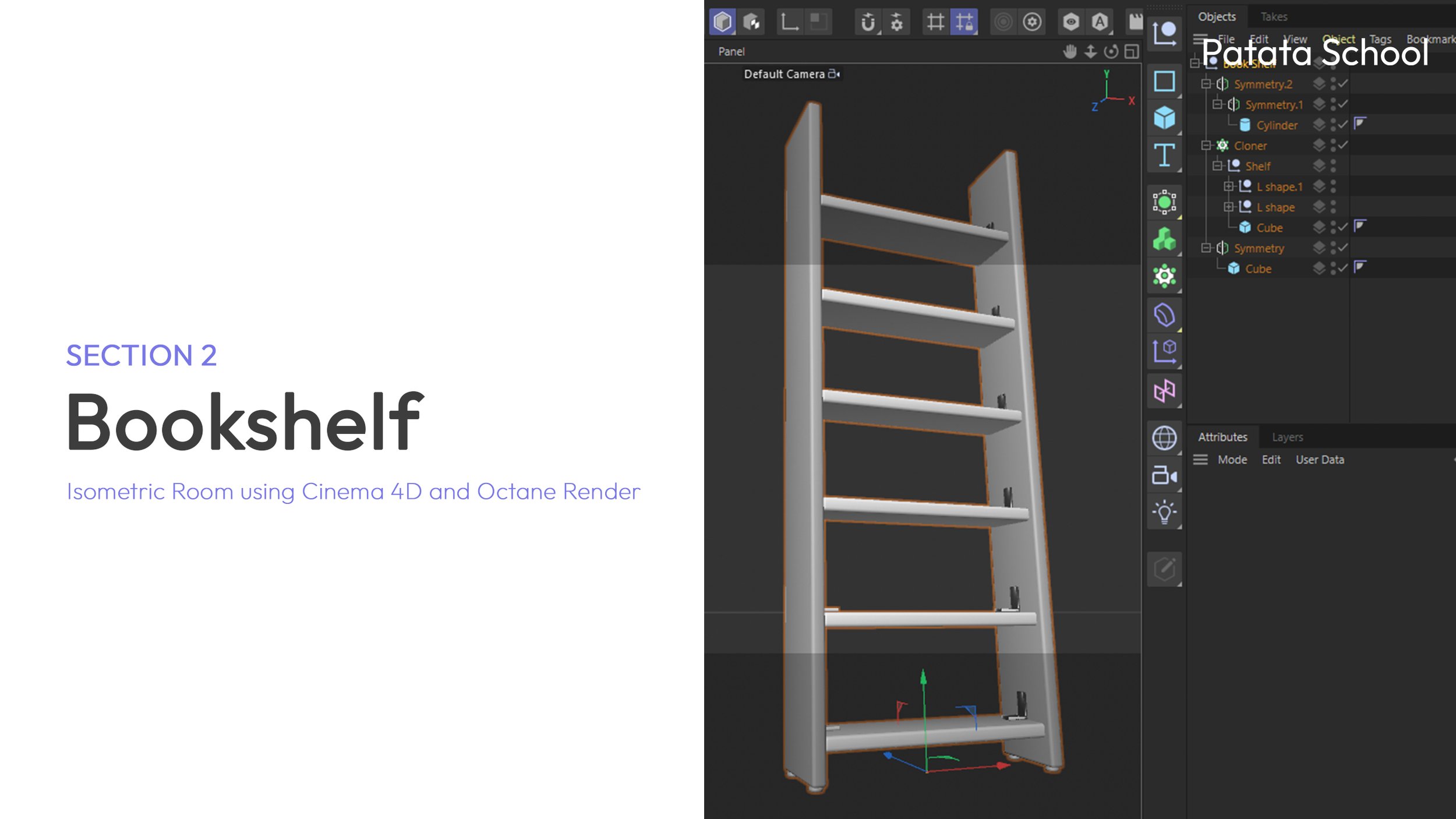This screenshot has height=819, width=1456.
Task: Open the User Data menu
Action: 1320,460
